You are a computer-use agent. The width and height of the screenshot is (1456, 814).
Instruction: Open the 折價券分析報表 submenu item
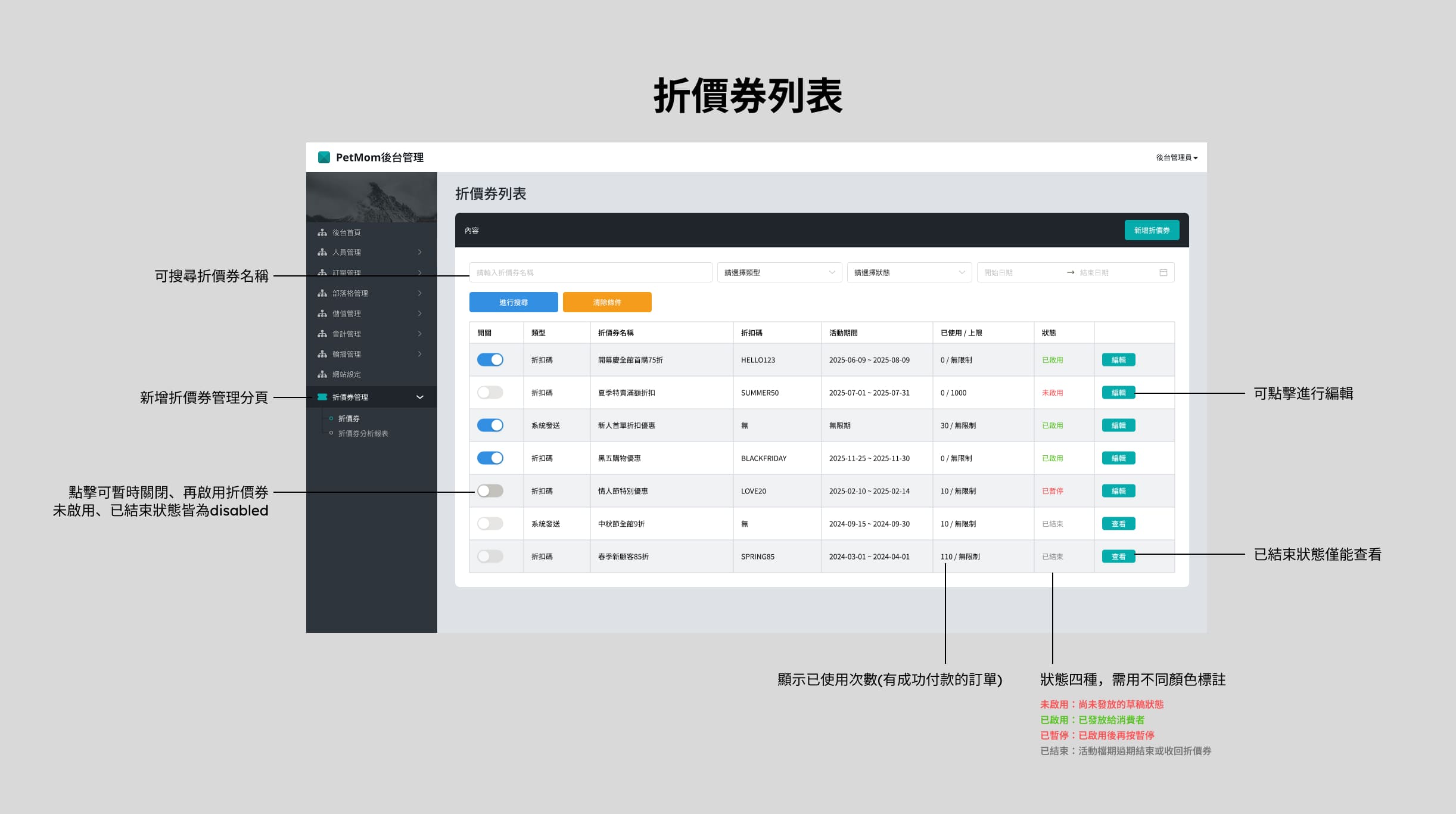click(363, 433)
